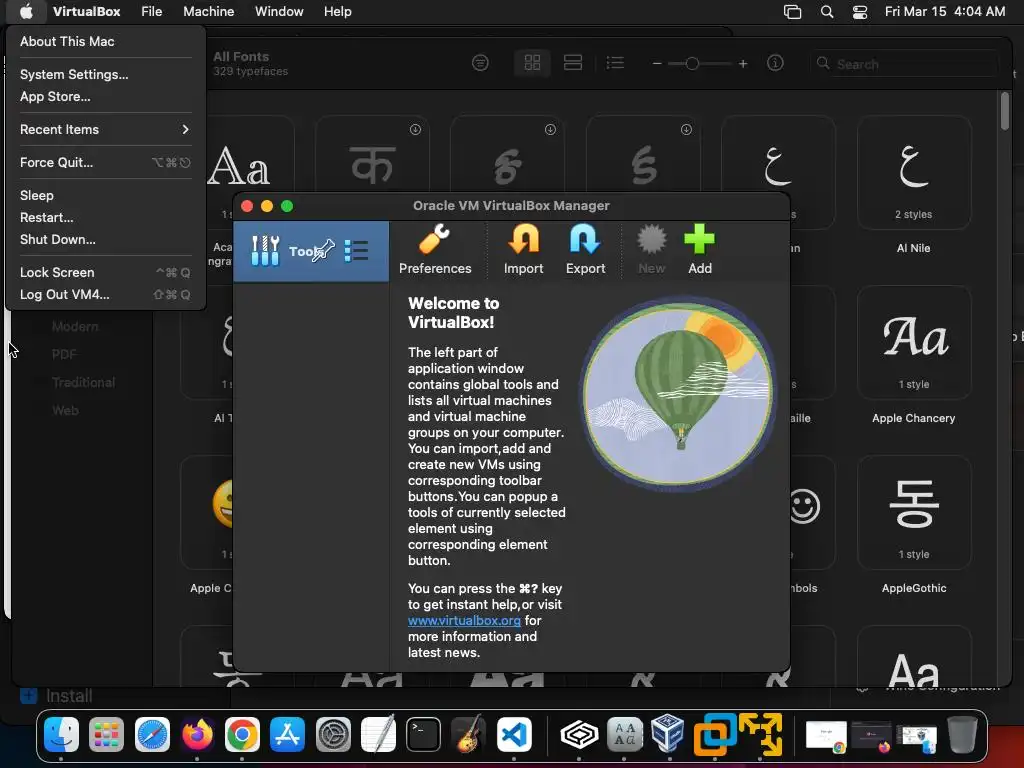Image resolution: width=1024 pixels, height=768 pixels.
Task: Open the Window menu
Action: point(279,11)
